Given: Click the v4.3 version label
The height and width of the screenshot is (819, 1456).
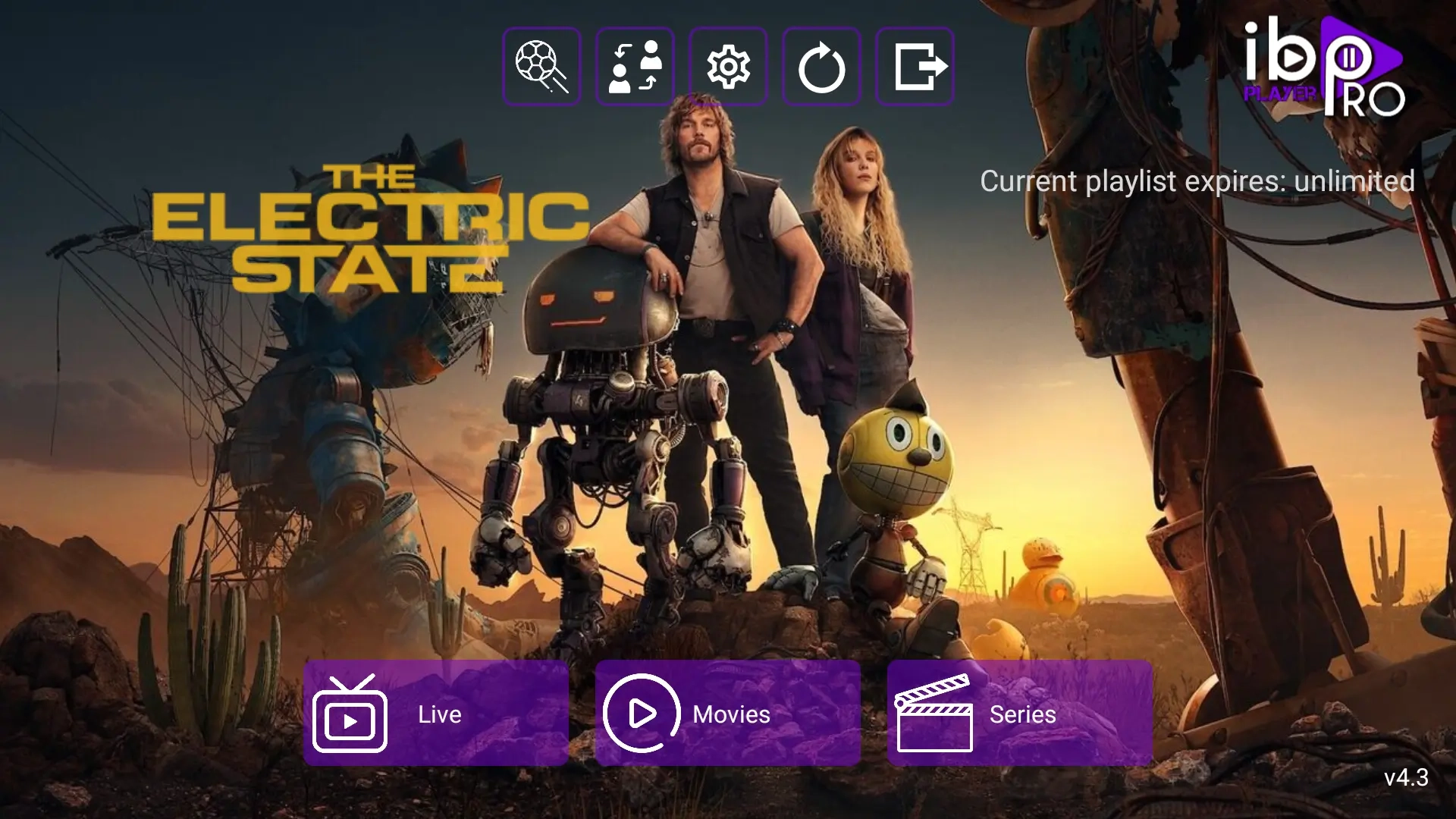Looking at the screenshot, I should pos(1406,778).
